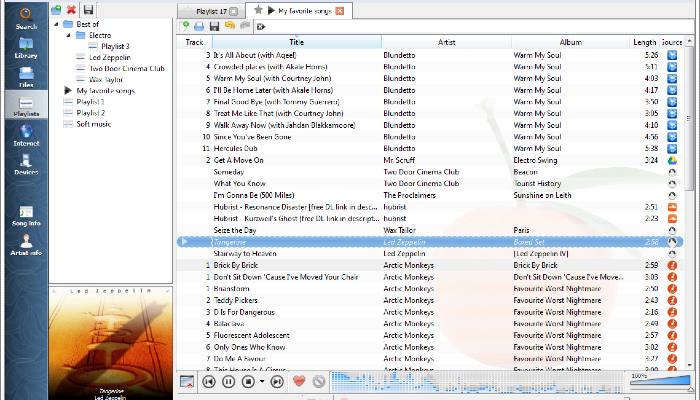Screen dimensions: 700x400
Task: Click the clear playlist icon in playlist toolbar
Action: [261, 27]
